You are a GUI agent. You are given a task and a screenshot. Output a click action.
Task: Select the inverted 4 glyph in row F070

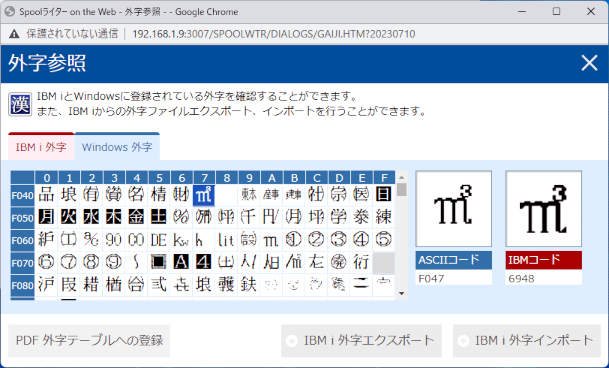(x=204, y=263)
